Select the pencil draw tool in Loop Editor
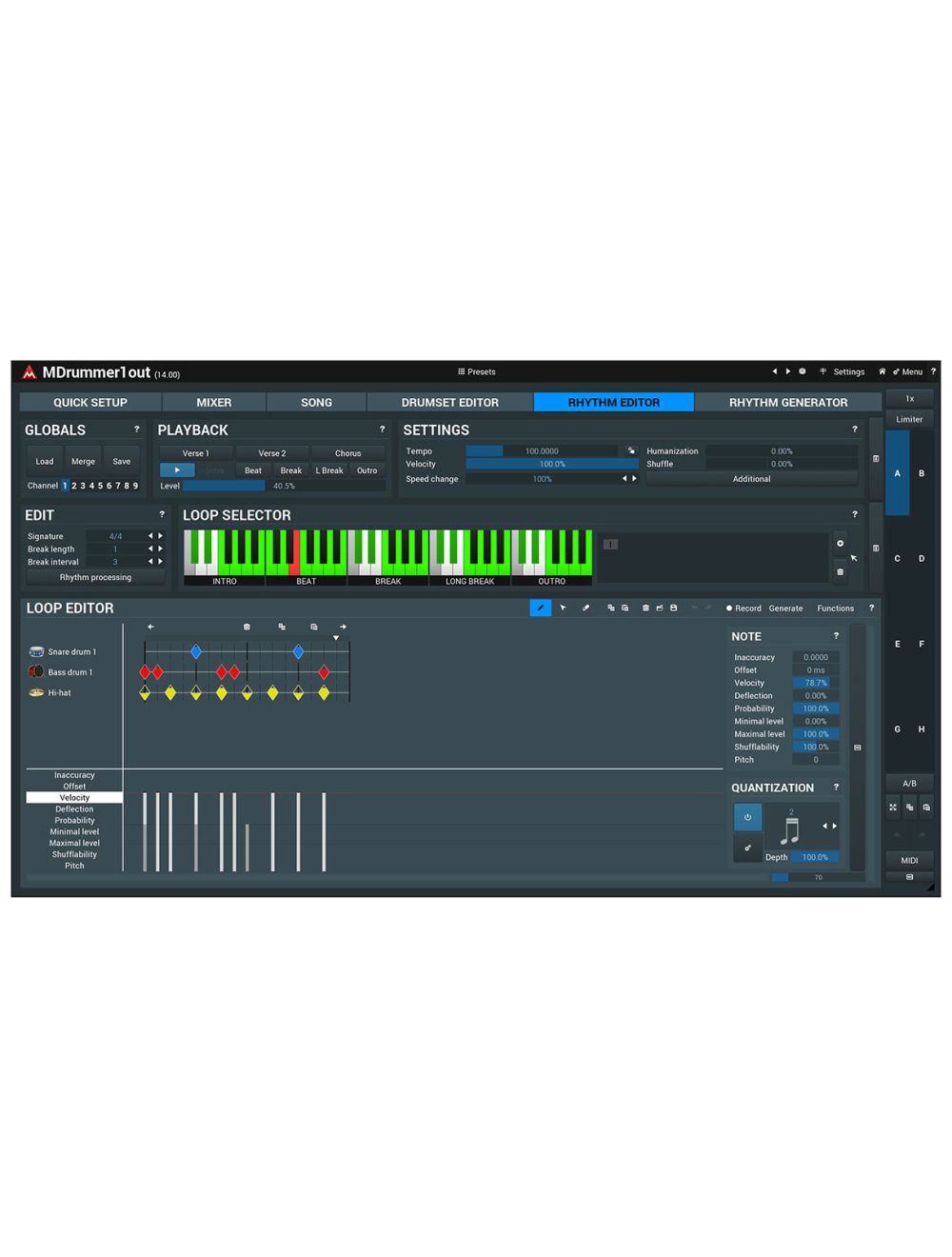 pyautogui.click(x=540, y=608)
